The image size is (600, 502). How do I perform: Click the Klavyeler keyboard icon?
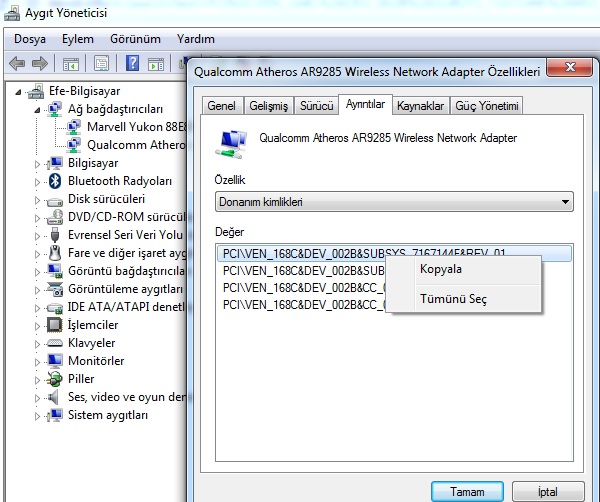(55, 343)
